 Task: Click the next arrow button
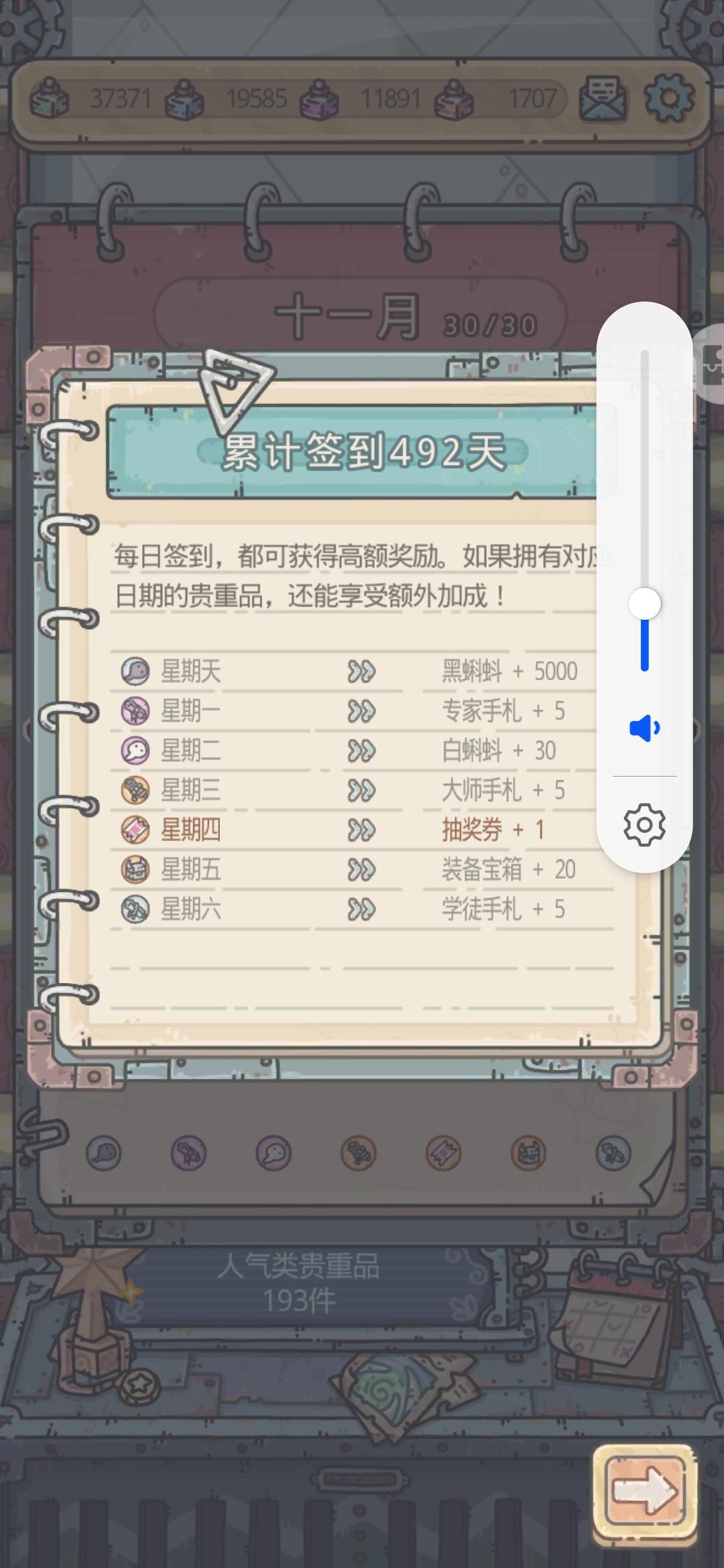tap(644, 1492)
